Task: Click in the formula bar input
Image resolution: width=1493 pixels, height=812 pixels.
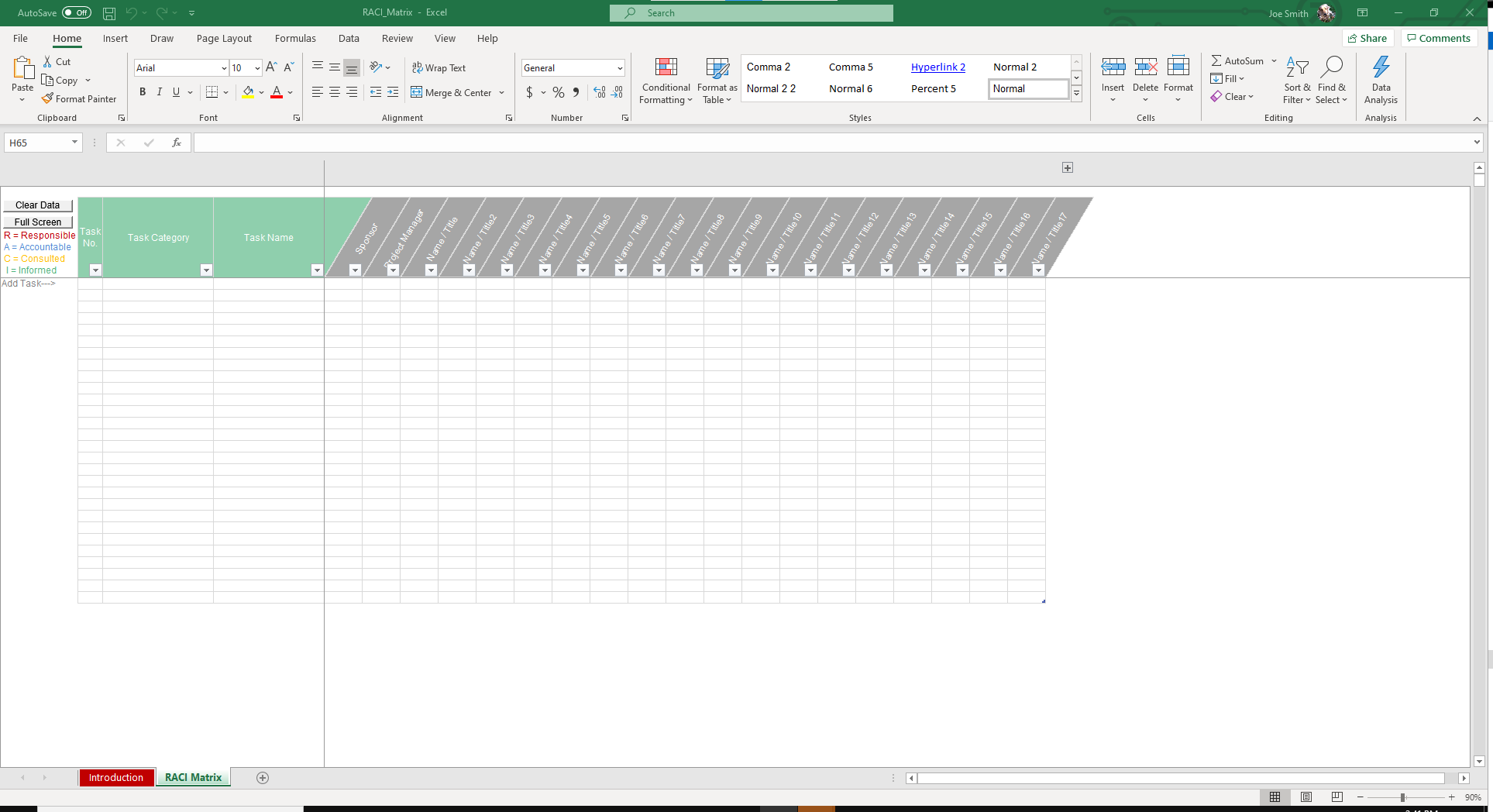Action: coord(833,143)
